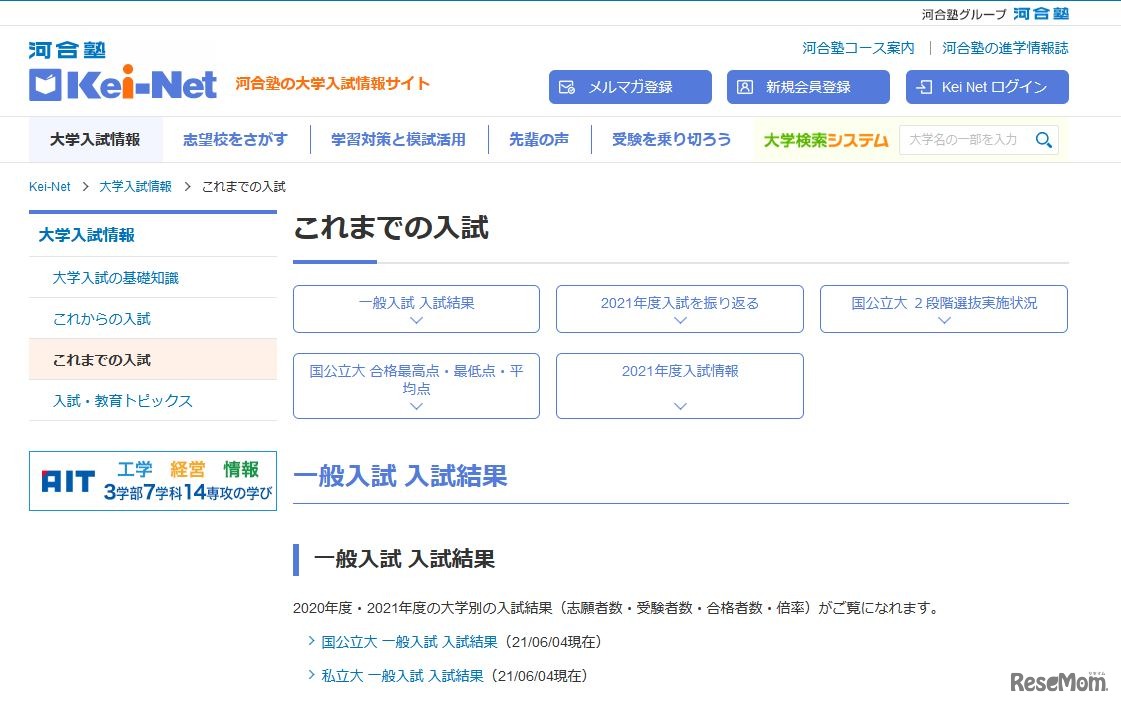Click the 河合塾 link in the top bar
Screen dimensions: 1121x705
click(x=1042, y=14)
